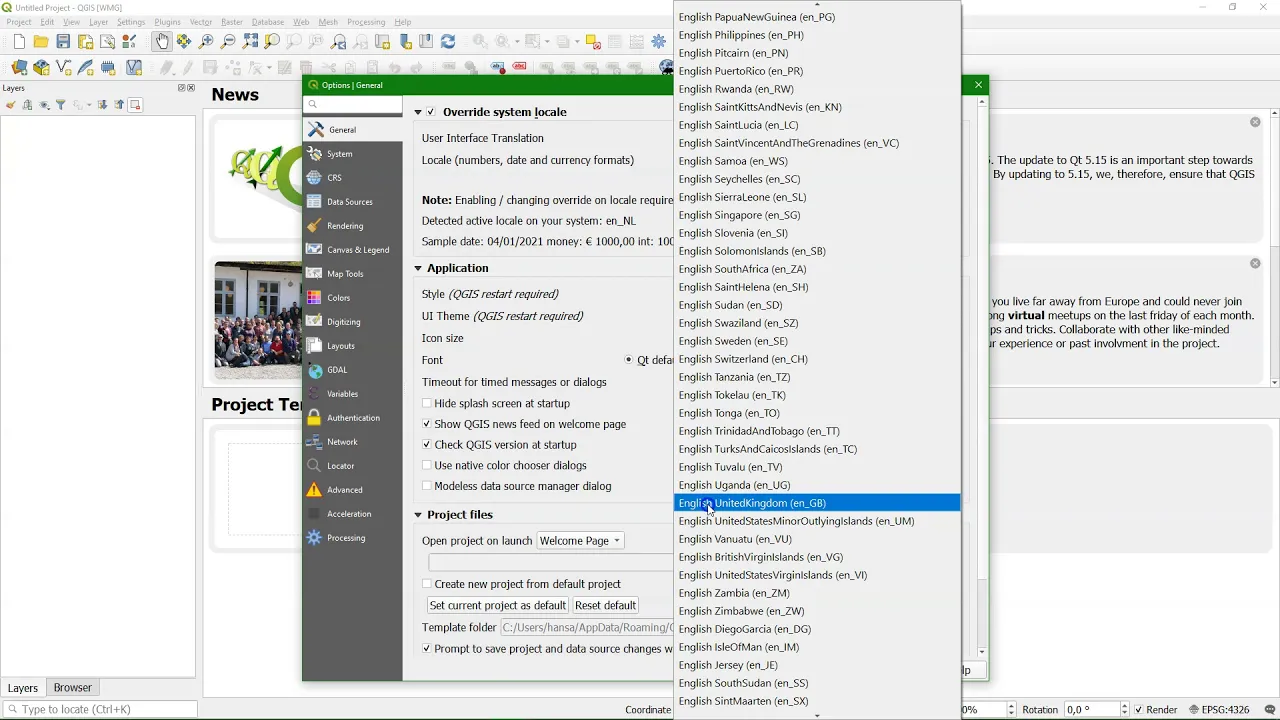The height and width of the screenshot is (720, 1280).
Task: Collapse the Application section
Action: coord(418,268)
